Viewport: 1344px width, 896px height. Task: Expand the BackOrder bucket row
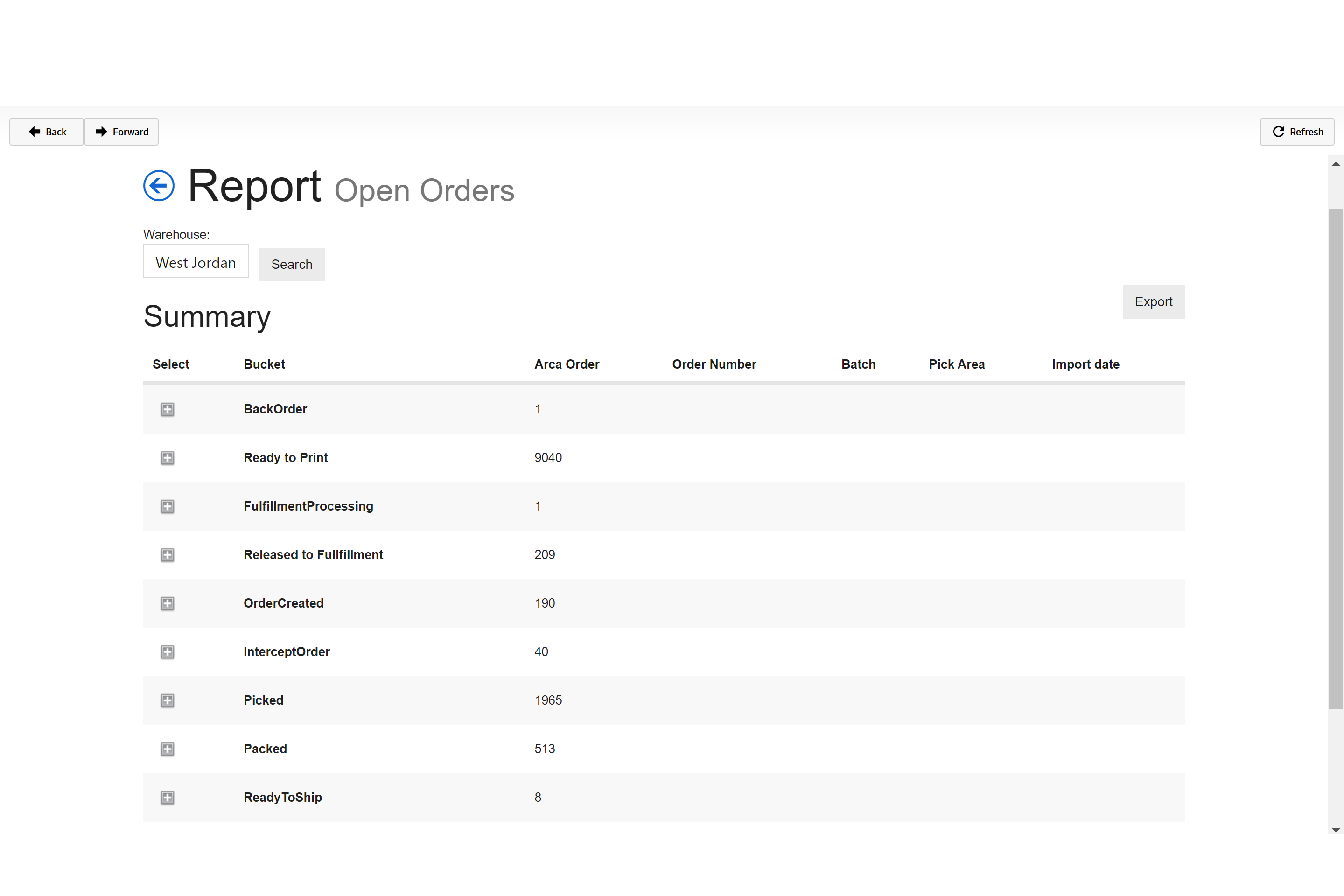point(168,409)
